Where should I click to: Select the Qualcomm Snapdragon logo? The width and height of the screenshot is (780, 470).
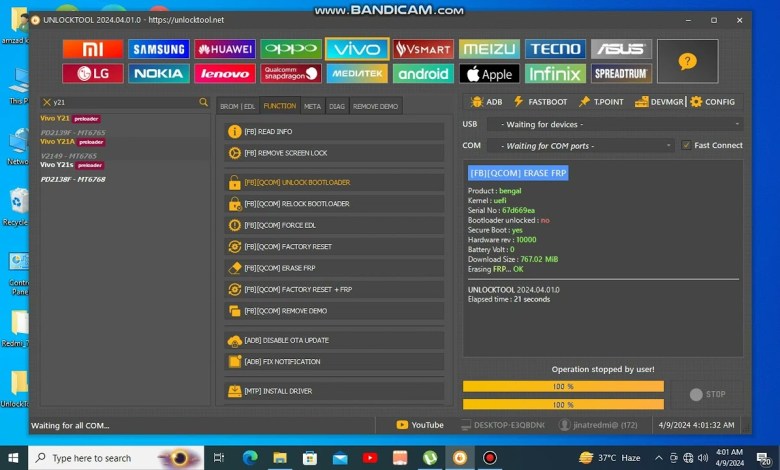(291, 74)
